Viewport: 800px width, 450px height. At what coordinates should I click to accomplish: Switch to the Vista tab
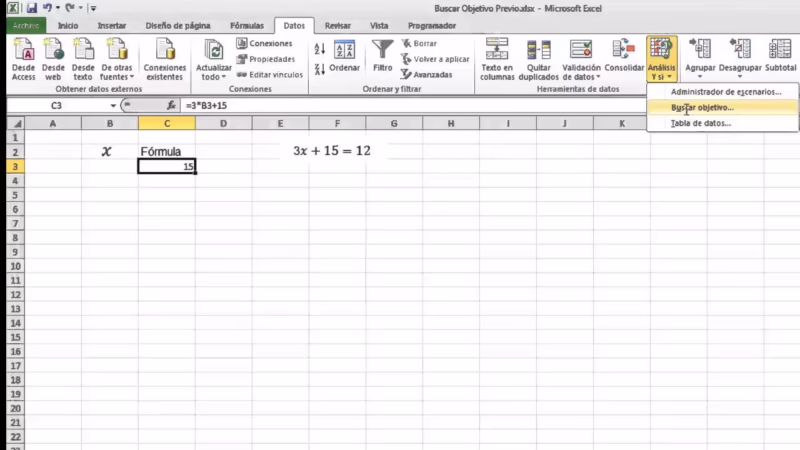click(379, 26)
